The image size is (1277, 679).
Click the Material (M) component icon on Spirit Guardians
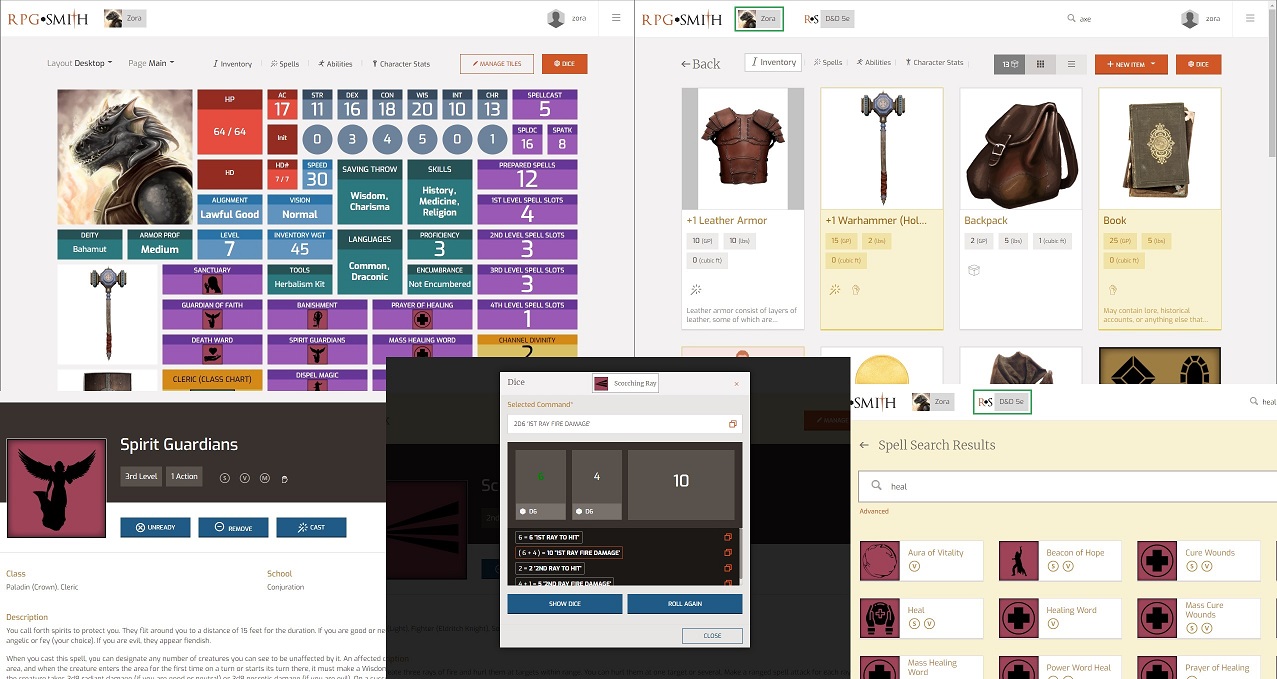pos(264,478)
